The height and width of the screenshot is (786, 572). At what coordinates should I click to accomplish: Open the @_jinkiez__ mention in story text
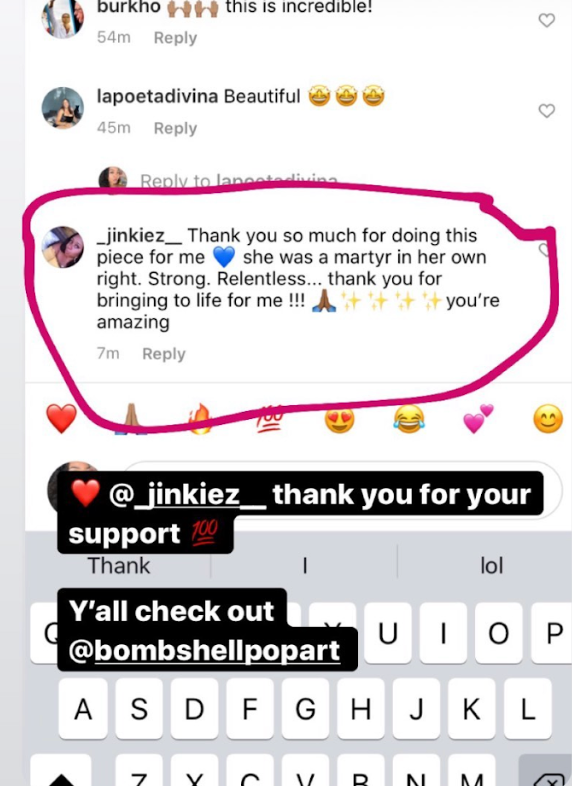(x=187, y=495)
